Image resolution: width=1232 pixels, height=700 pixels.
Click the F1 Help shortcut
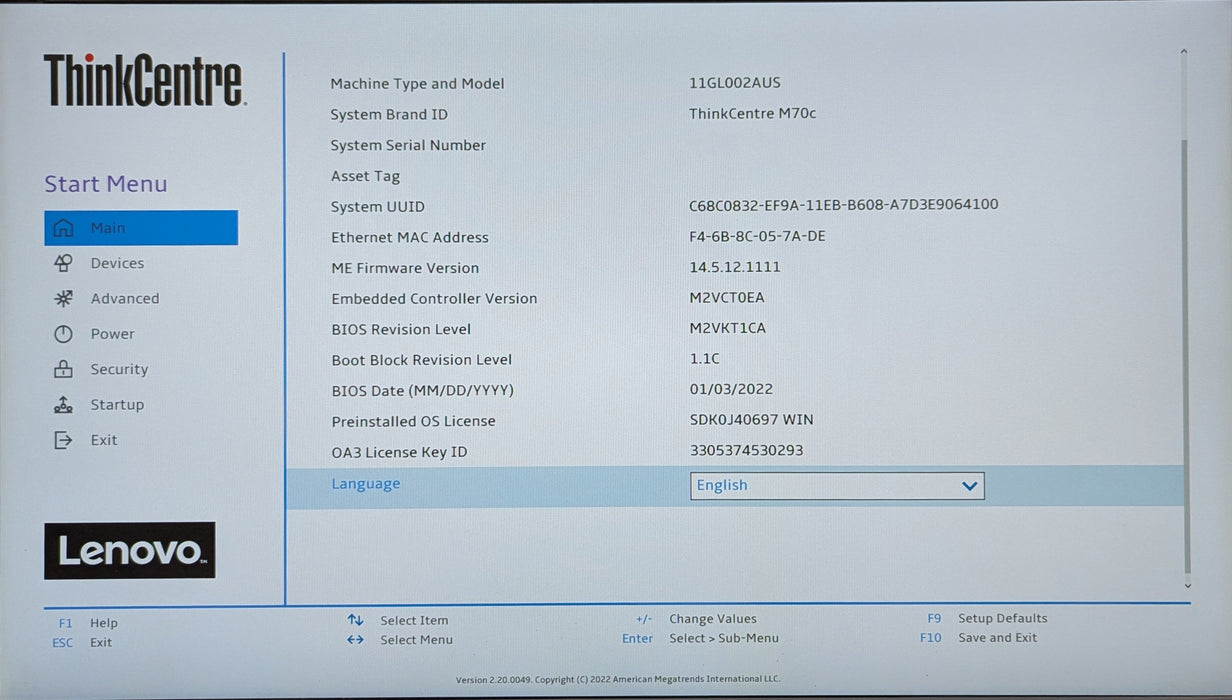pos(88,623)
